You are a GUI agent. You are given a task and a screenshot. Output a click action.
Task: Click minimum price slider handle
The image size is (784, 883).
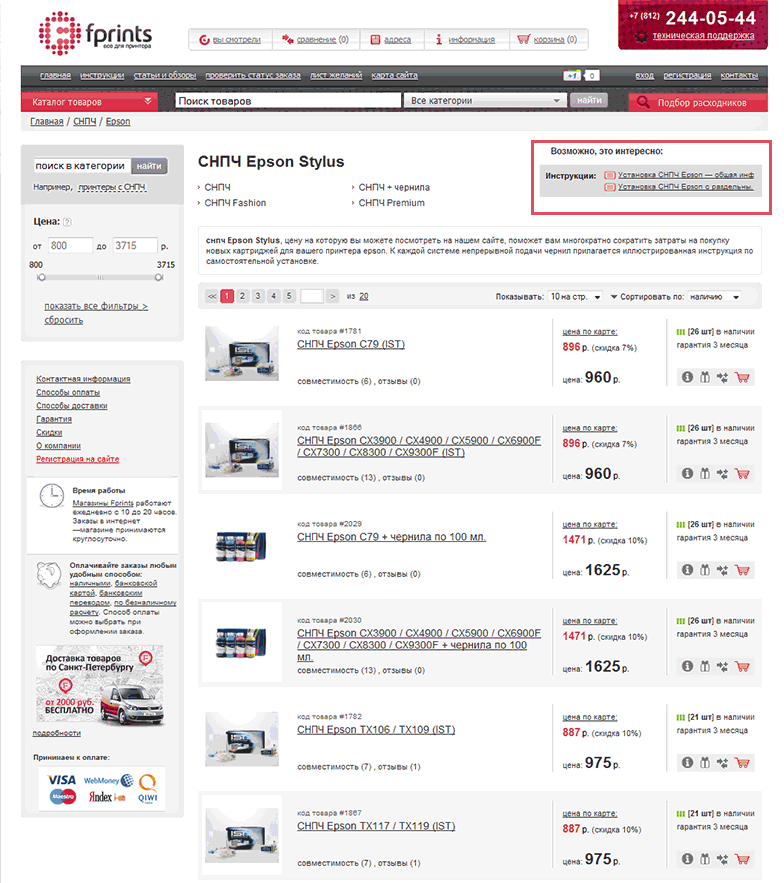point(41,277)
